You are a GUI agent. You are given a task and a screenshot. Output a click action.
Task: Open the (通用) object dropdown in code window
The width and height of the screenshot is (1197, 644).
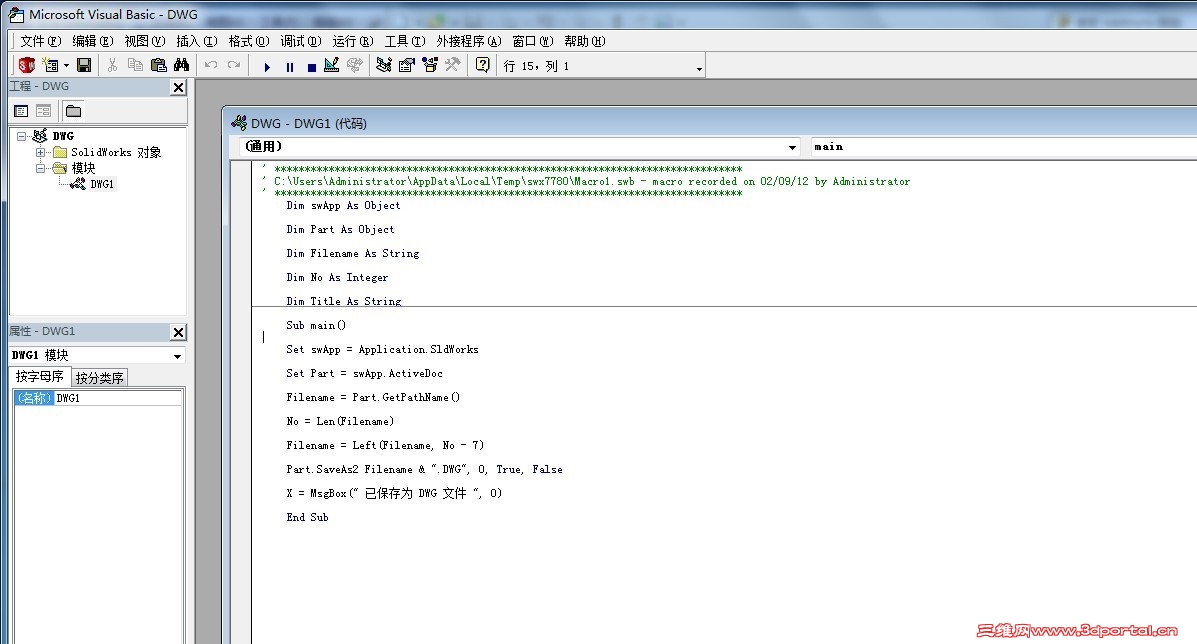[792, 147]
